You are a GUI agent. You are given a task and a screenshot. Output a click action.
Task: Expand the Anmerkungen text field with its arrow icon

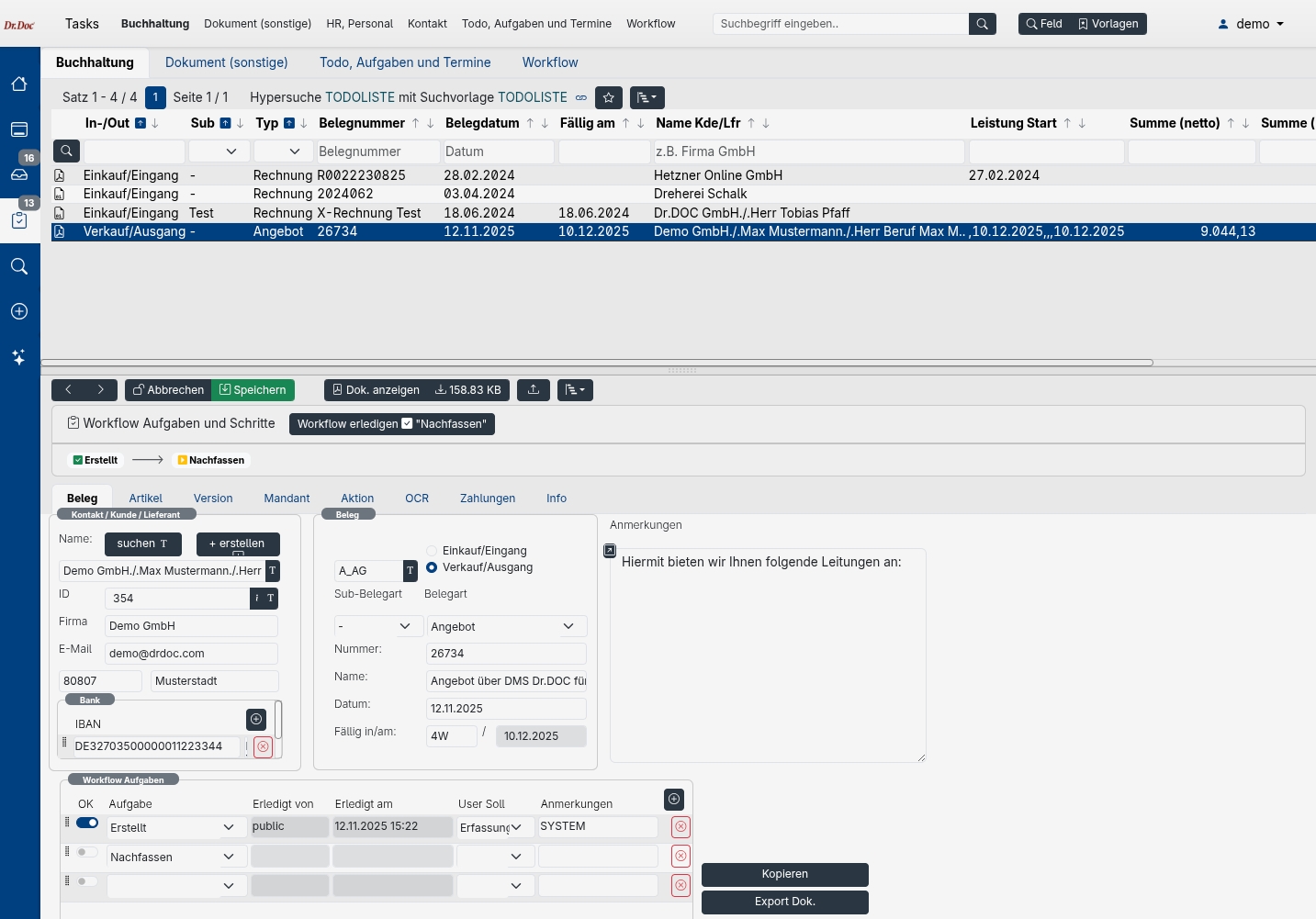[x=610, y=550]
